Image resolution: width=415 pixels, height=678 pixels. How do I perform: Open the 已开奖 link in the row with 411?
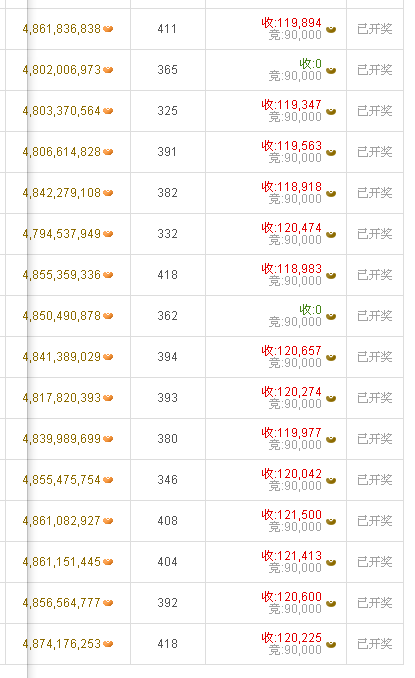click(x=375, y=29)
